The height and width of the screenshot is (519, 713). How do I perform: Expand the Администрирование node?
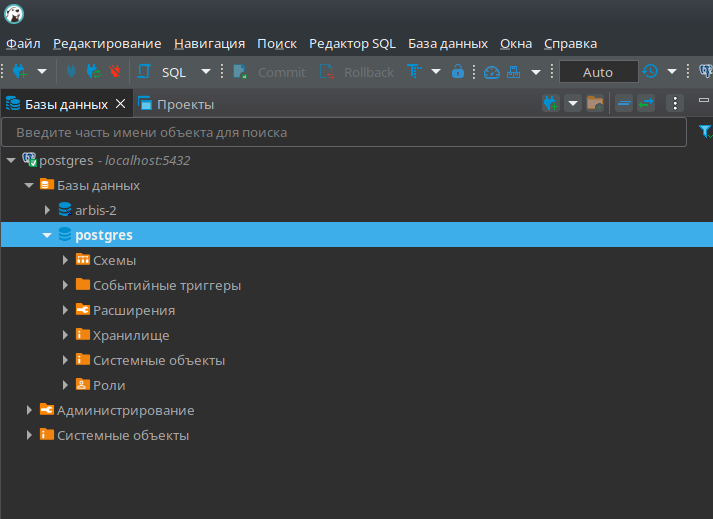click(29, 410)
